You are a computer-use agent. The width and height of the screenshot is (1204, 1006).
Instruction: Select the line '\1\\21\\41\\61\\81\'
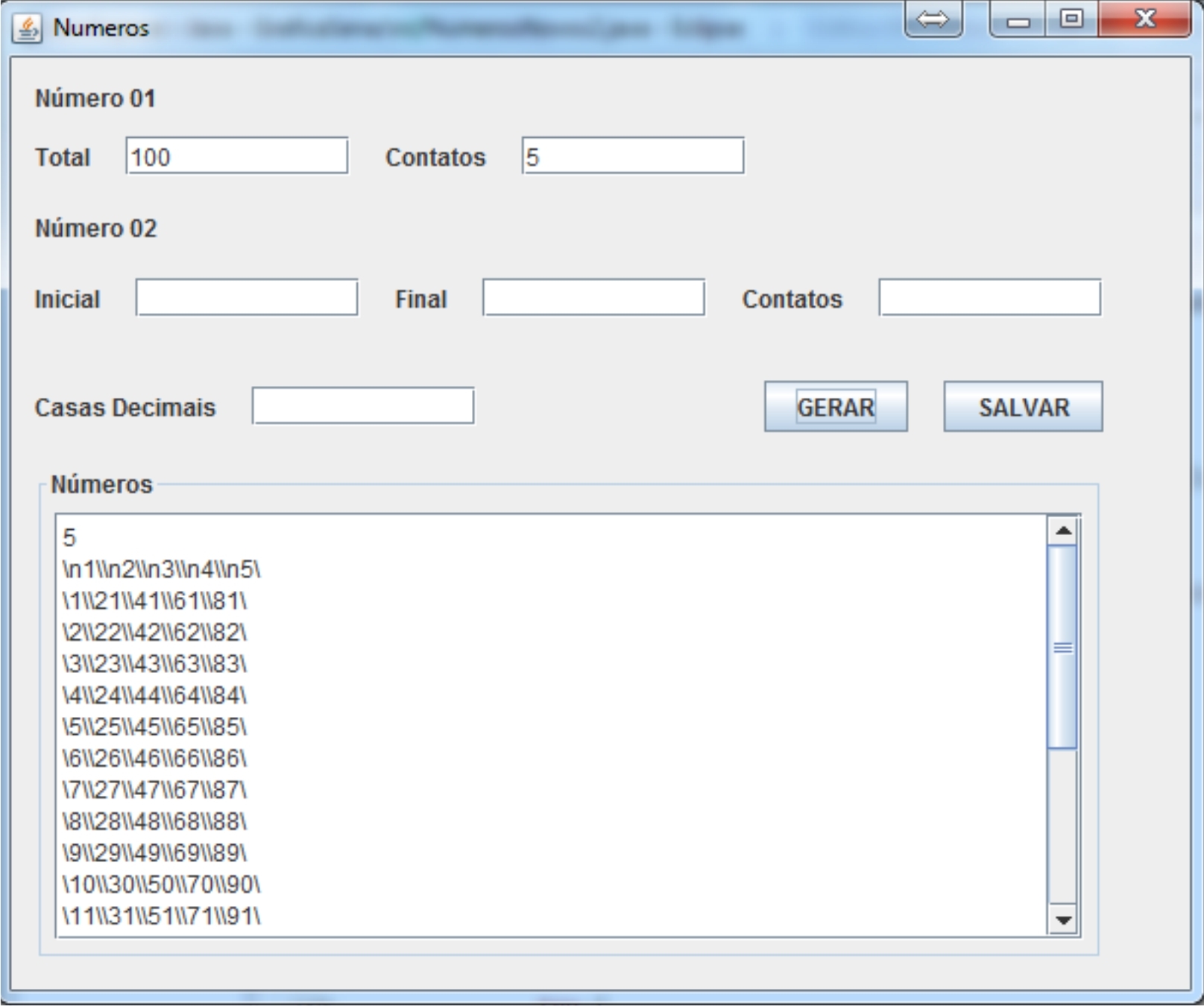coord(154,601)
